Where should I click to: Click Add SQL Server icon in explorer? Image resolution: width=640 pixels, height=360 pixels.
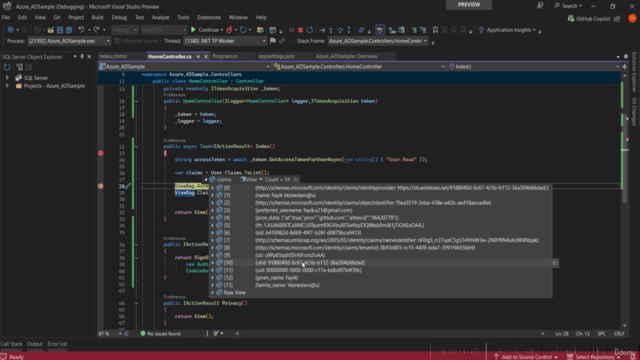pos(19,67)
